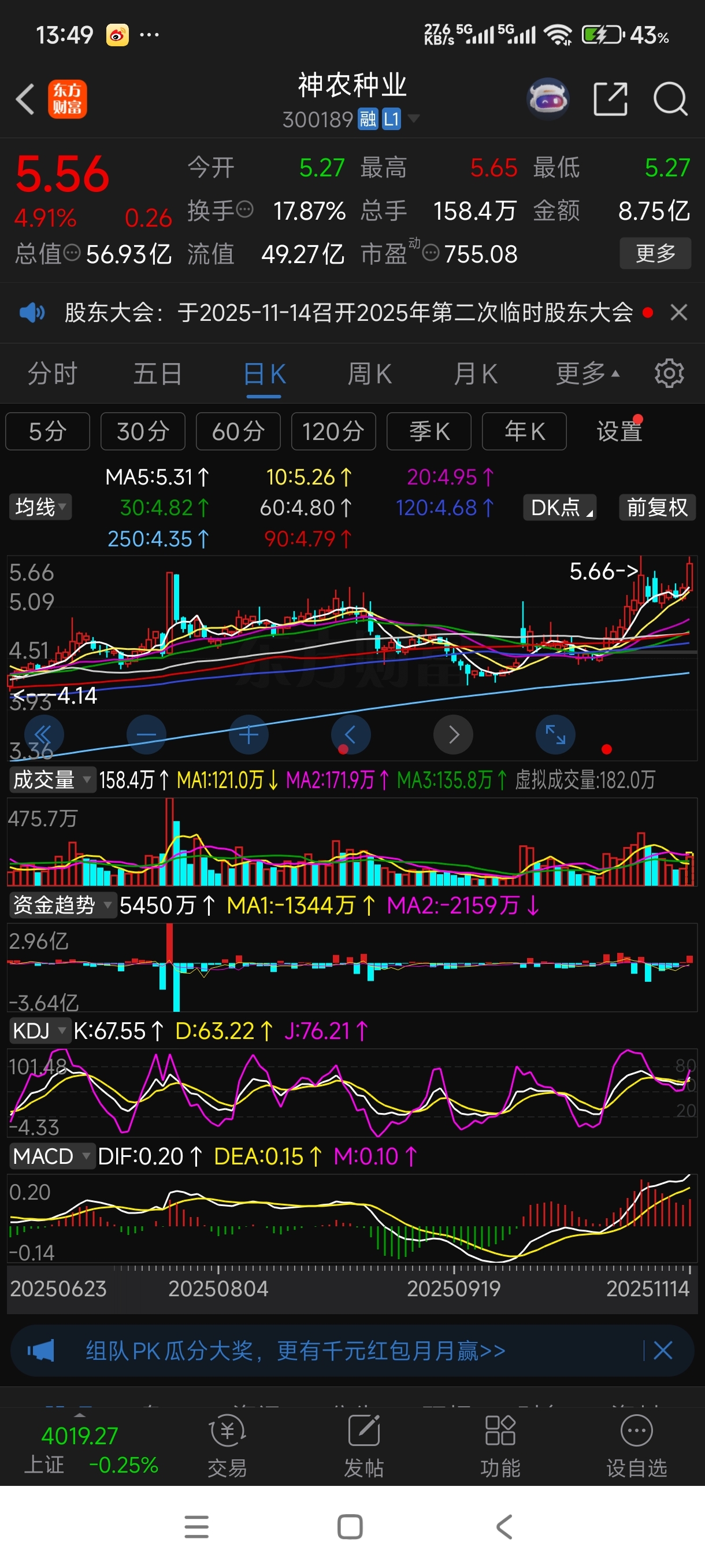Select the 5分 period button
The width and height of the screenshot is (705, 1568).
click(x=47, y=431)
